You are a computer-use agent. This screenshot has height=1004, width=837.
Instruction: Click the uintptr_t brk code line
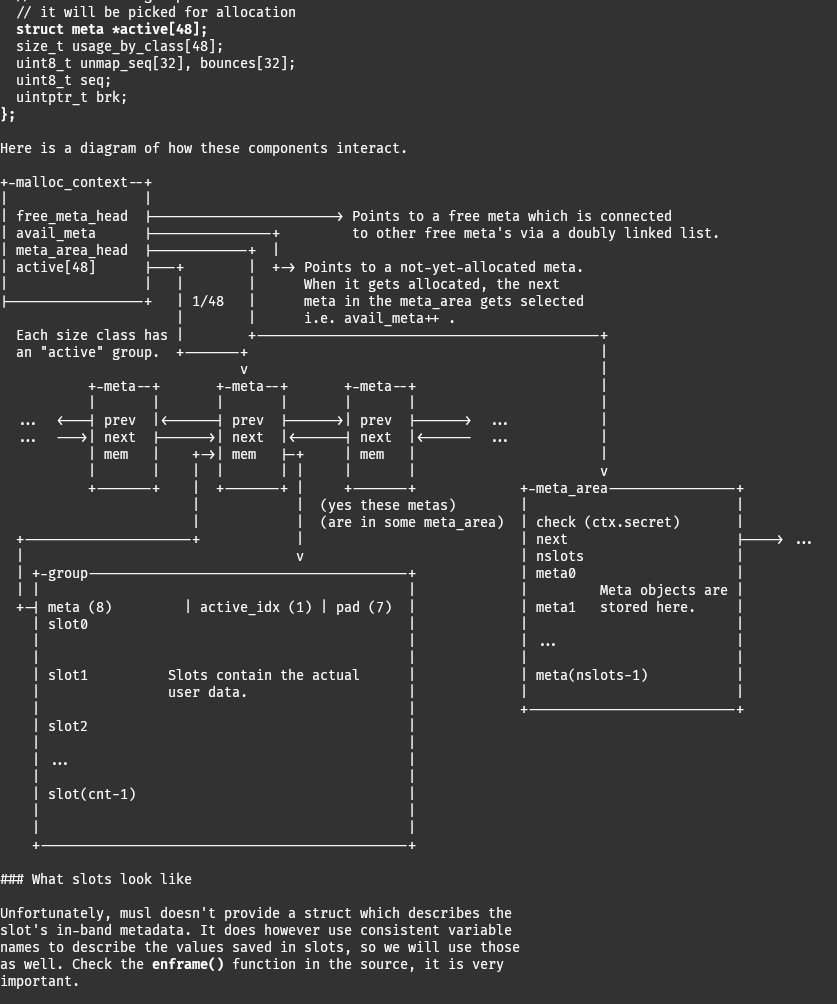pyautogui.click(x=71, y=97)
